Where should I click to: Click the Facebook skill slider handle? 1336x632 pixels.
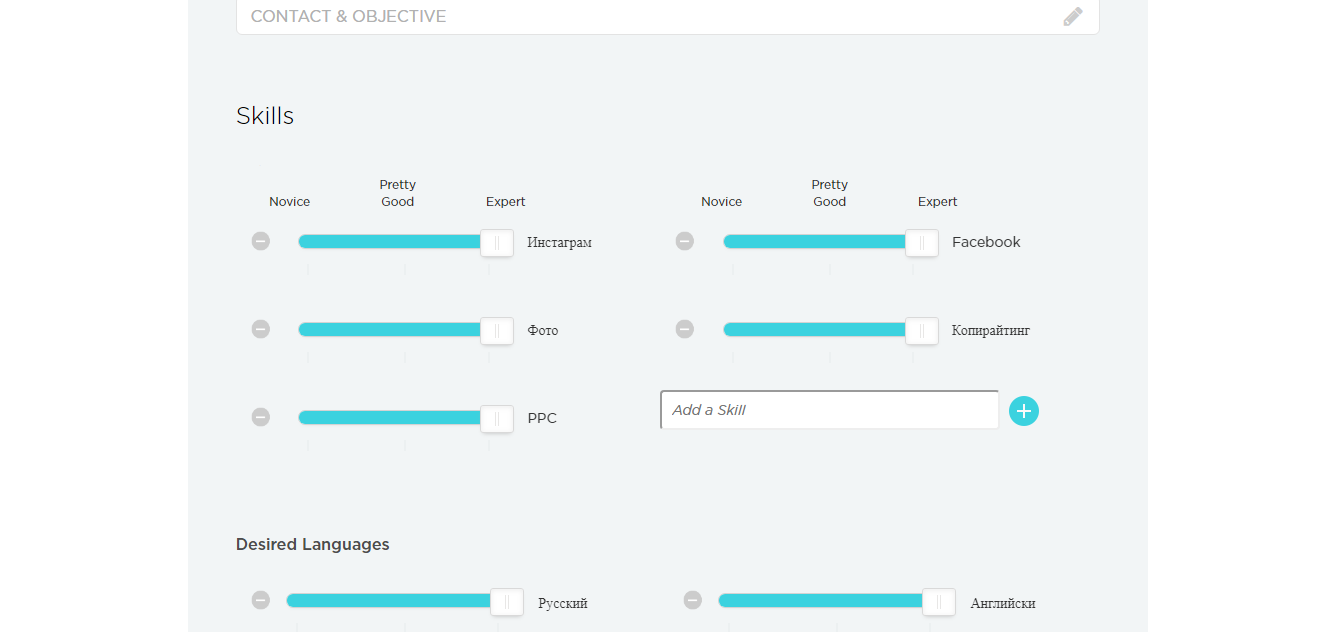pos(922,243)
